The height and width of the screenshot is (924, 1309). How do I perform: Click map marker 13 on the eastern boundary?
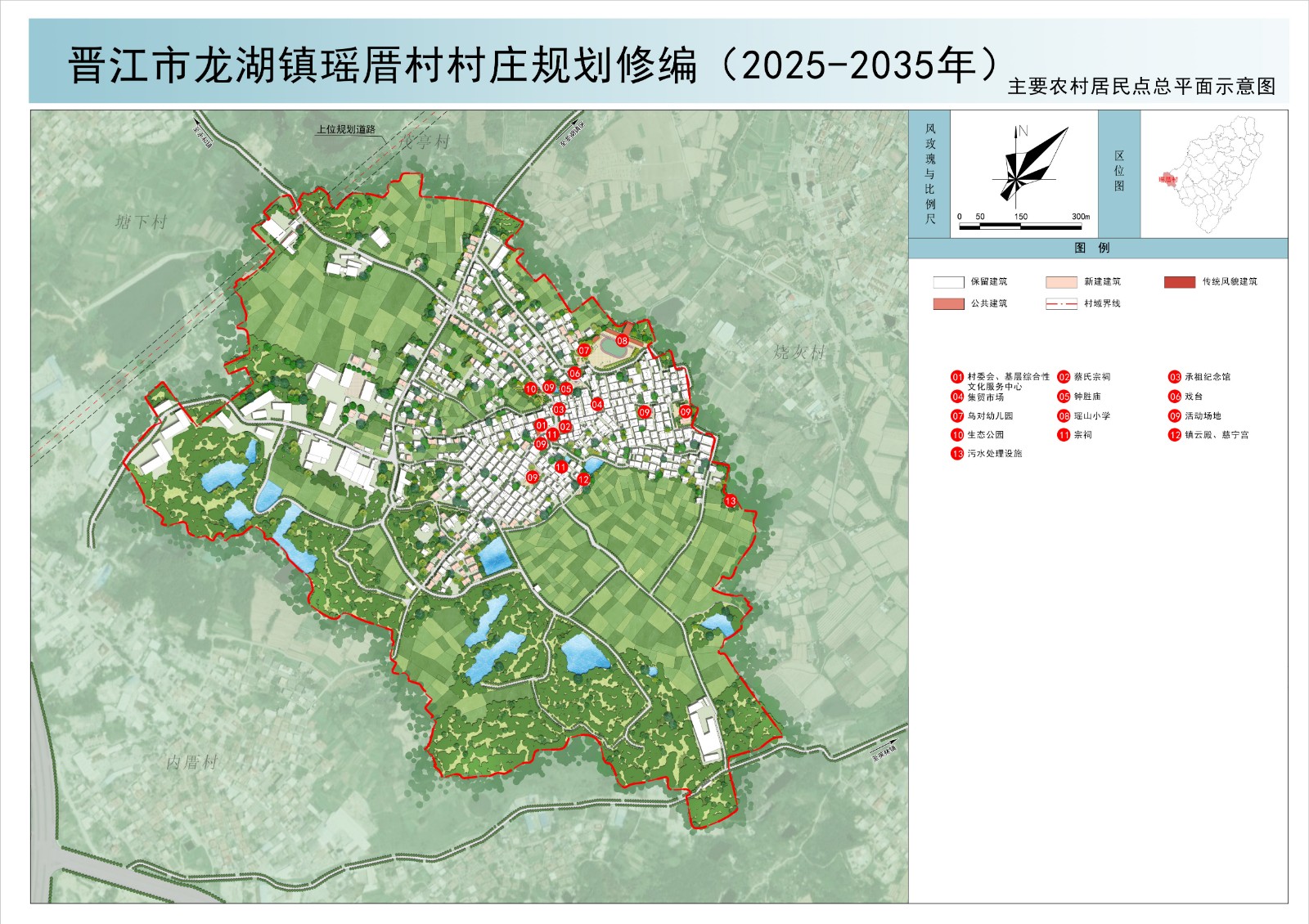731,501
